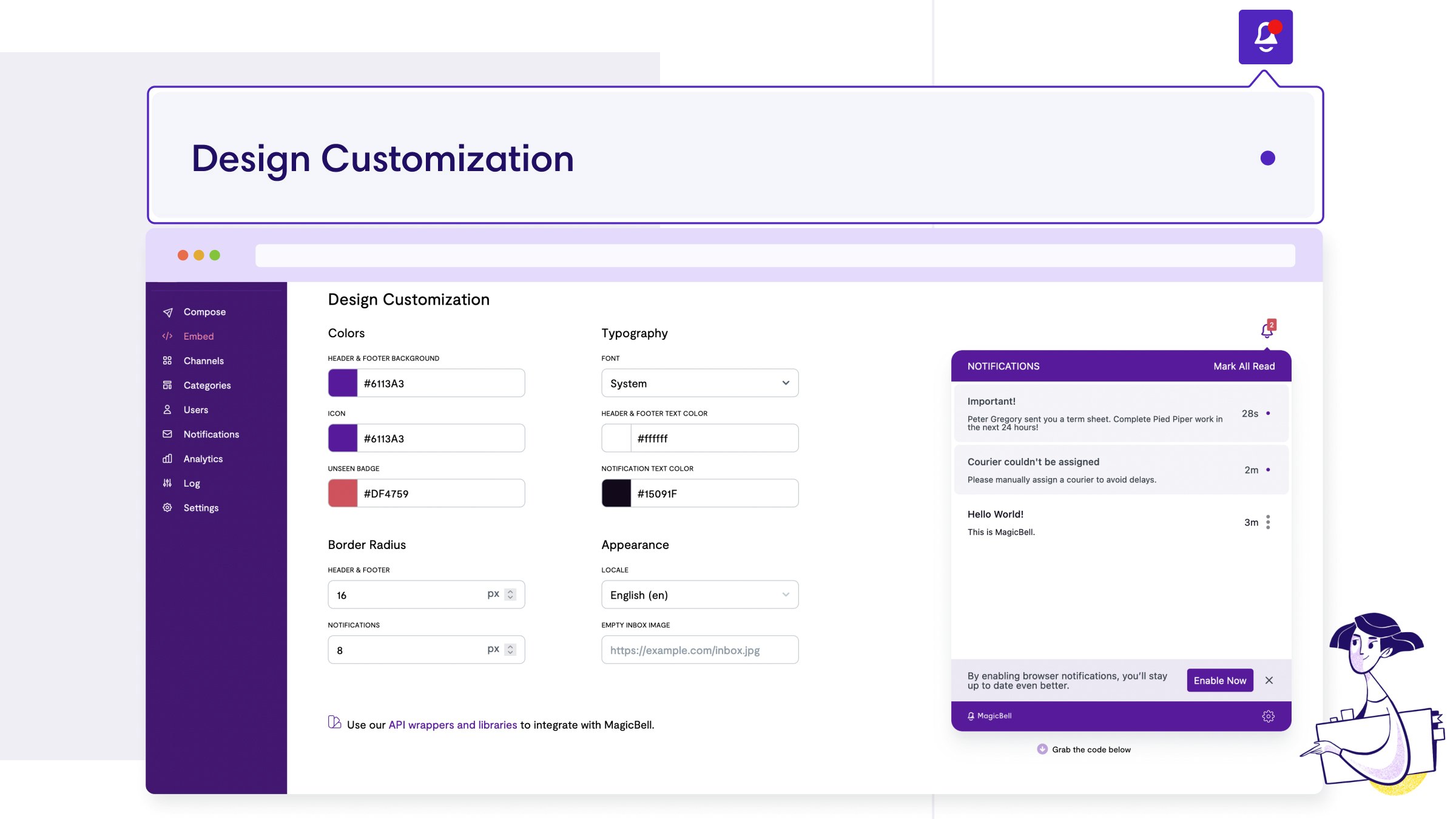Open the Unseen Badge color swatch
Screen dimensions: 1456x819
tap(343, 493)
